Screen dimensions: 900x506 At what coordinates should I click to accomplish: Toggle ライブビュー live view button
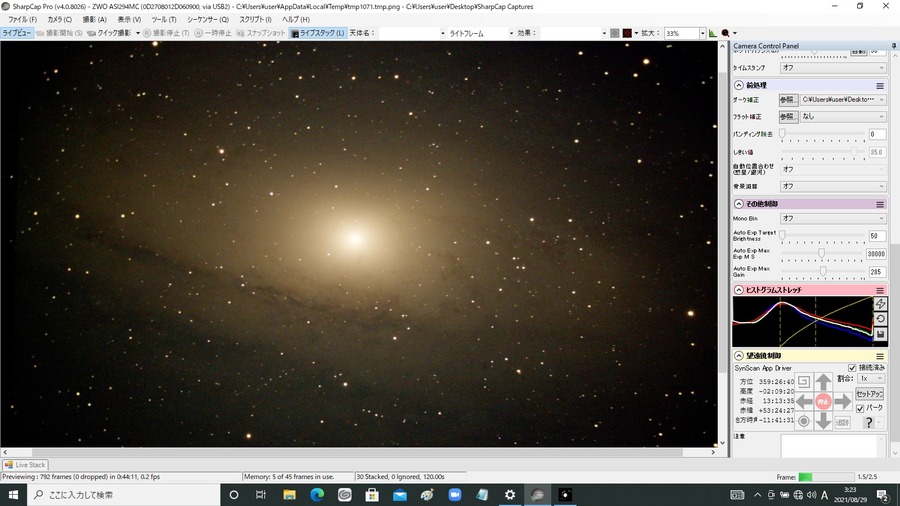17,33
